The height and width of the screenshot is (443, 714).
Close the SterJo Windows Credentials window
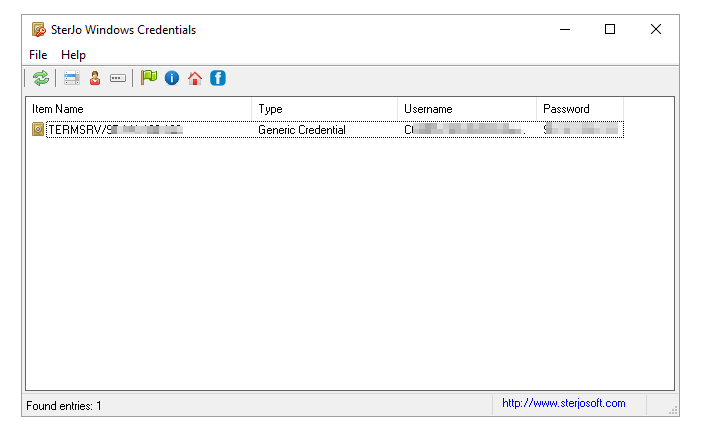click(656, 30)
